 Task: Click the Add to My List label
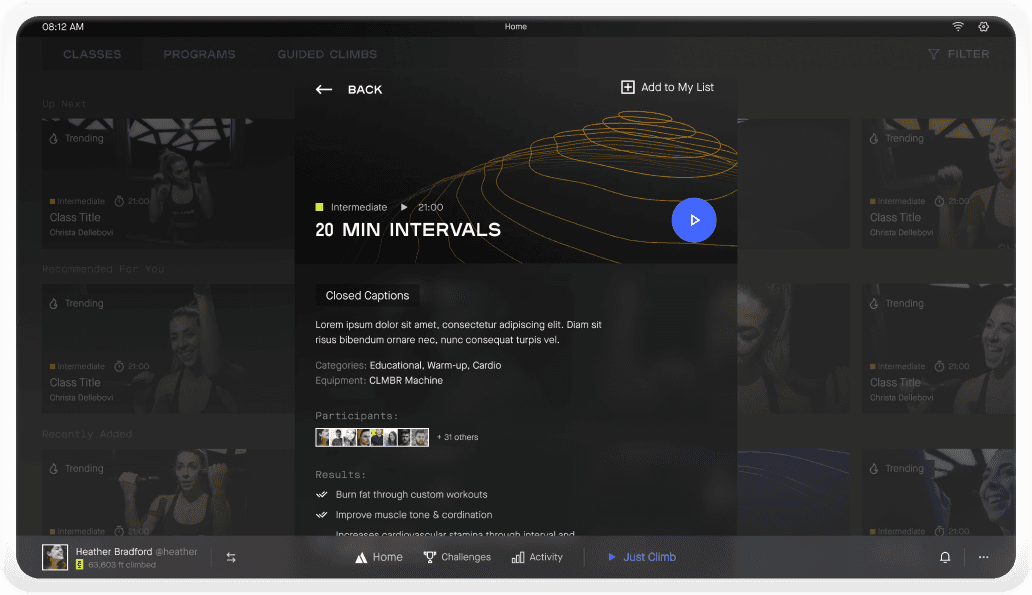(677, 87)
